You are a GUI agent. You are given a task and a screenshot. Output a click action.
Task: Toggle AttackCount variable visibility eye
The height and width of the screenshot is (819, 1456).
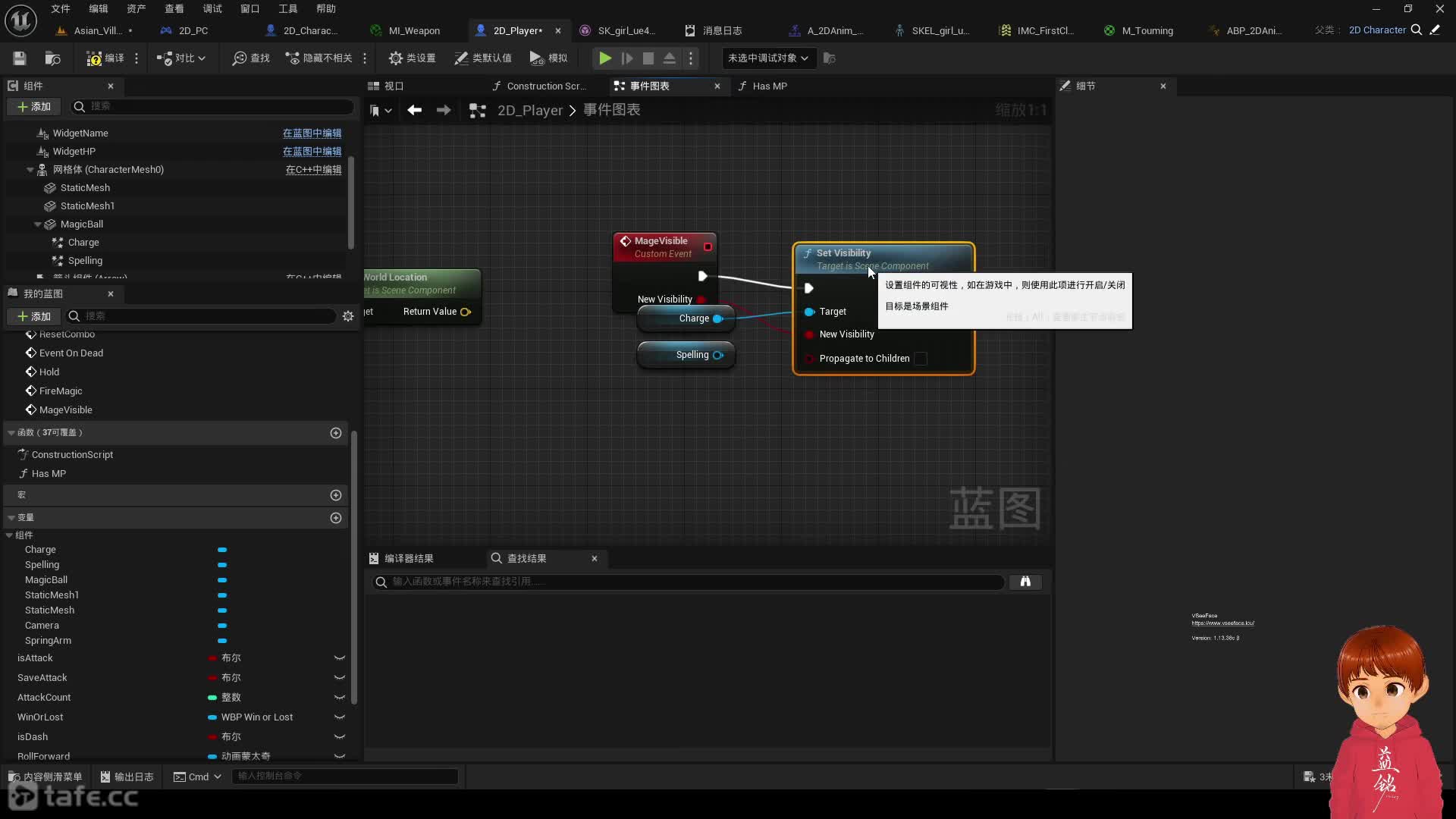point(340,698)
